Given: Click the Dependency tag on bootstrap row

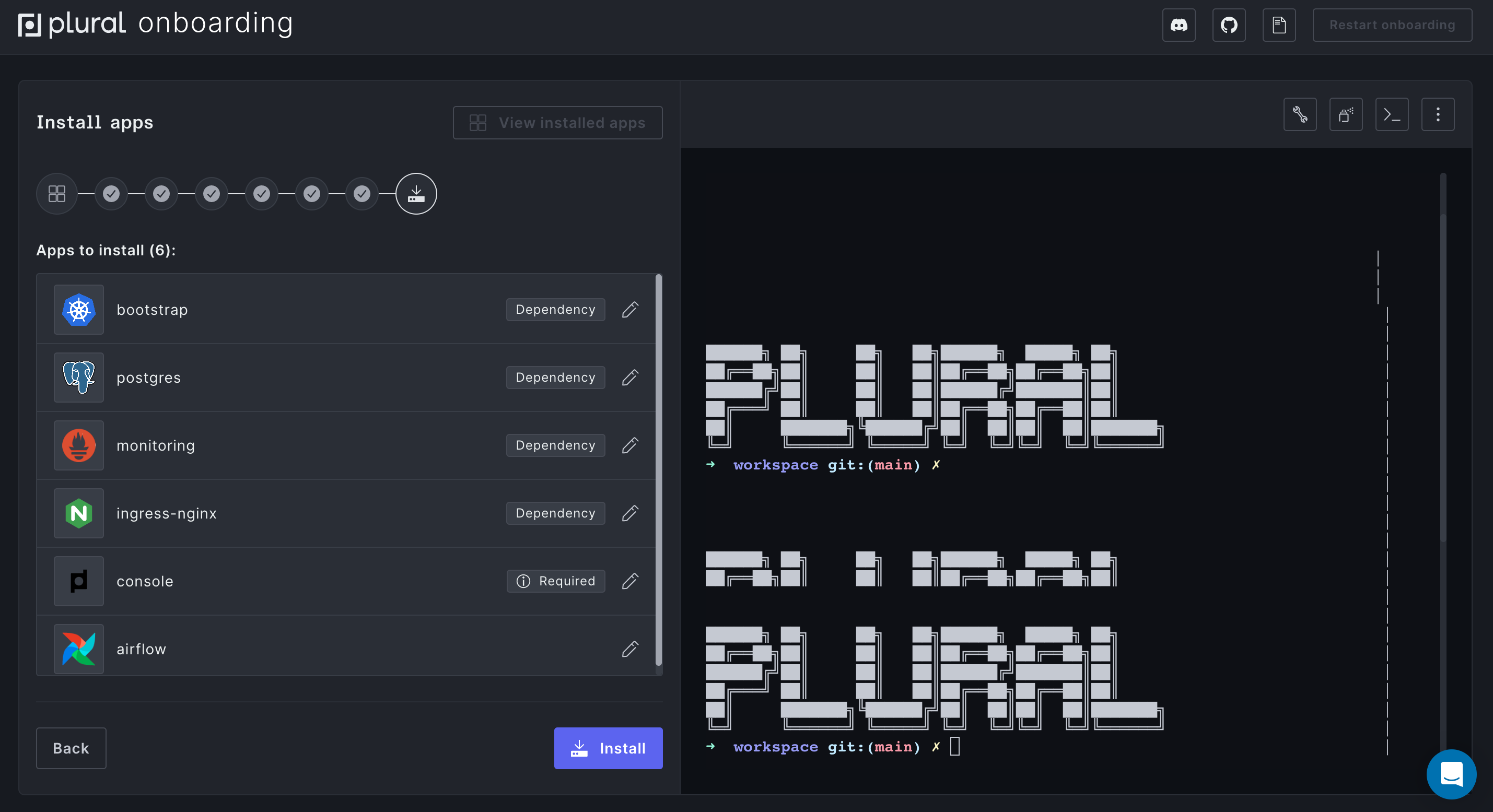Looking at the screenshot, I should click(555, 310).
